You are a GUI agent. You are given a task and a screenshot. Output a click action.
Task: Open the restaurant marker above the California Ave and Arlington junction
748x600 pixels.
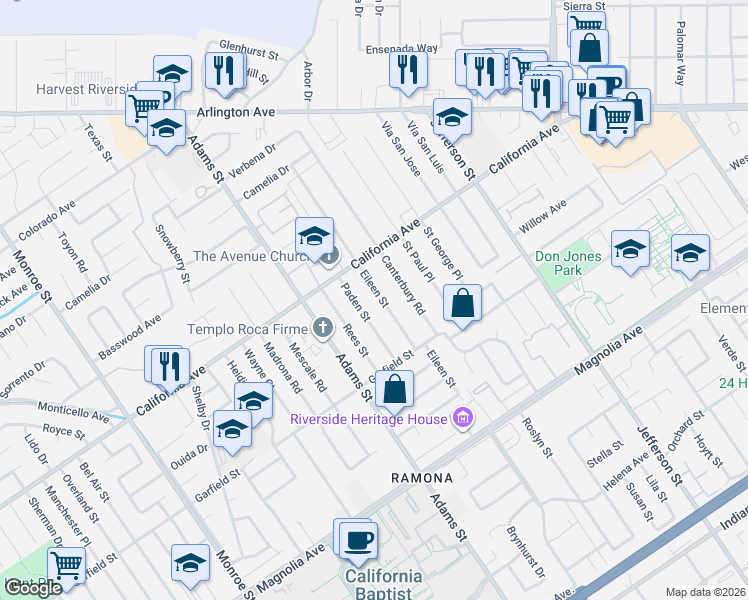click(x=541, y=93)
